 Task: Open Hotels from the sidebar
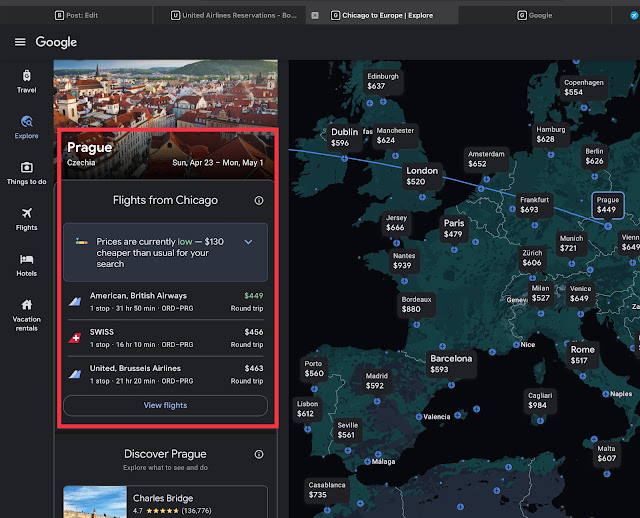[x=27, y=265]
